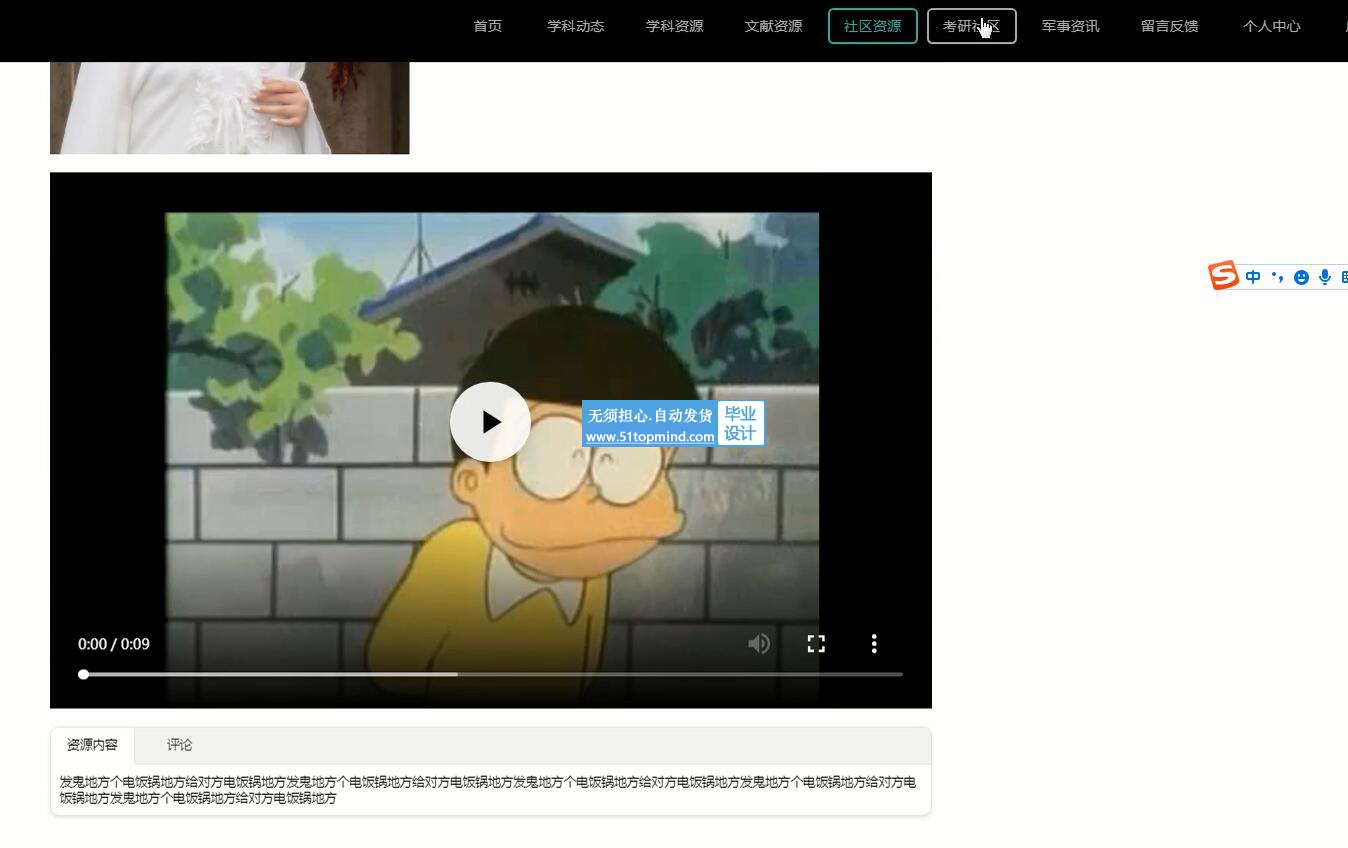Select the 资源内容 tab
Viewport: 1348px width, 848px height.
[x=92, y=745]
